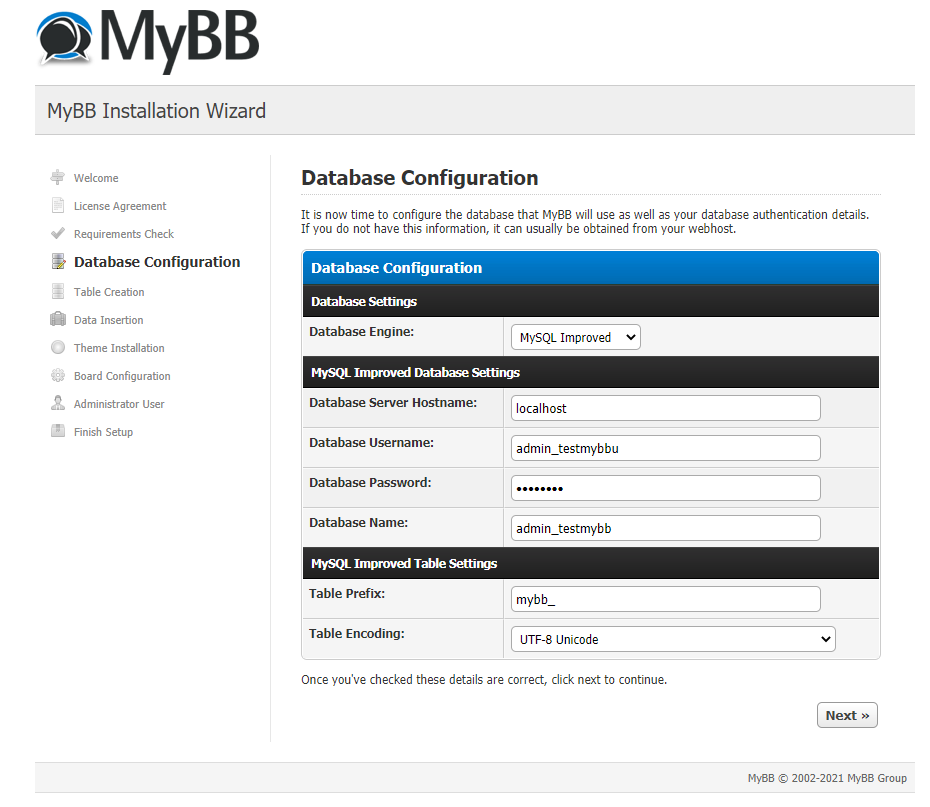
Task: Select the Data Insertion step
Action: pyautogui.click(x=108, y=320)
